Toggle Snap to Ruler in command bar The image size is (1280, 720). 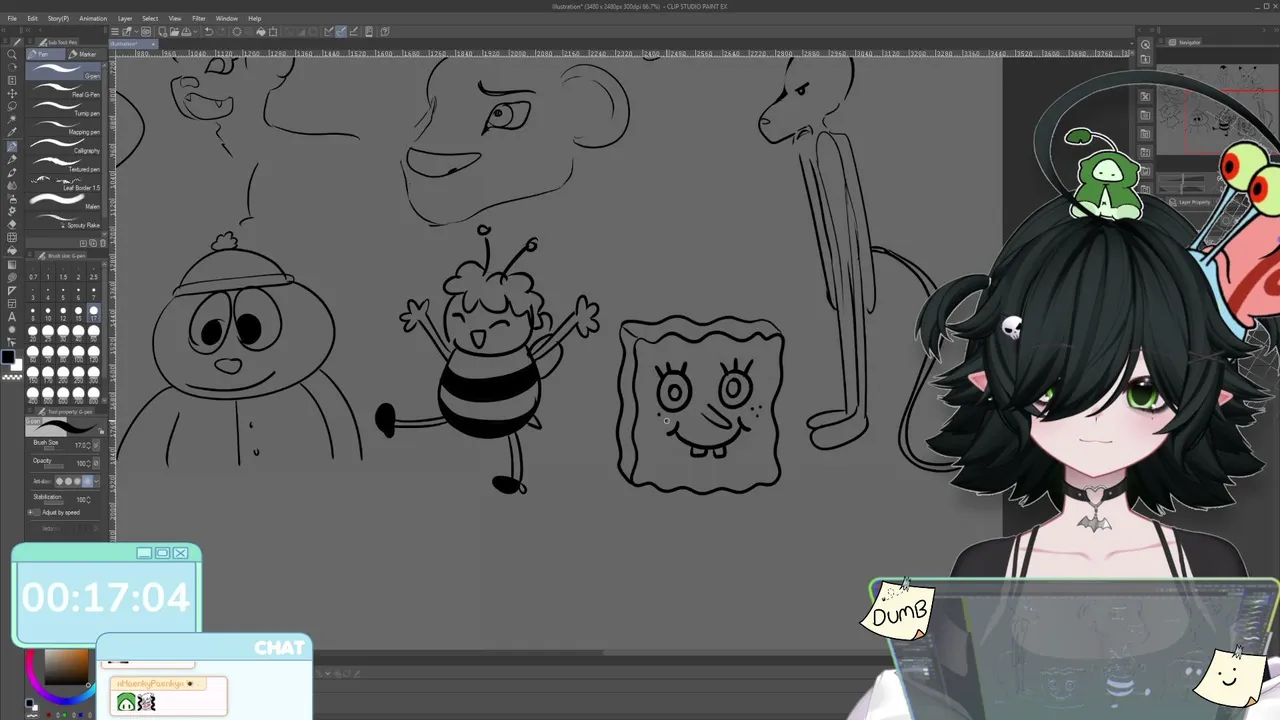pyautogui.click(x=328, y=31)
